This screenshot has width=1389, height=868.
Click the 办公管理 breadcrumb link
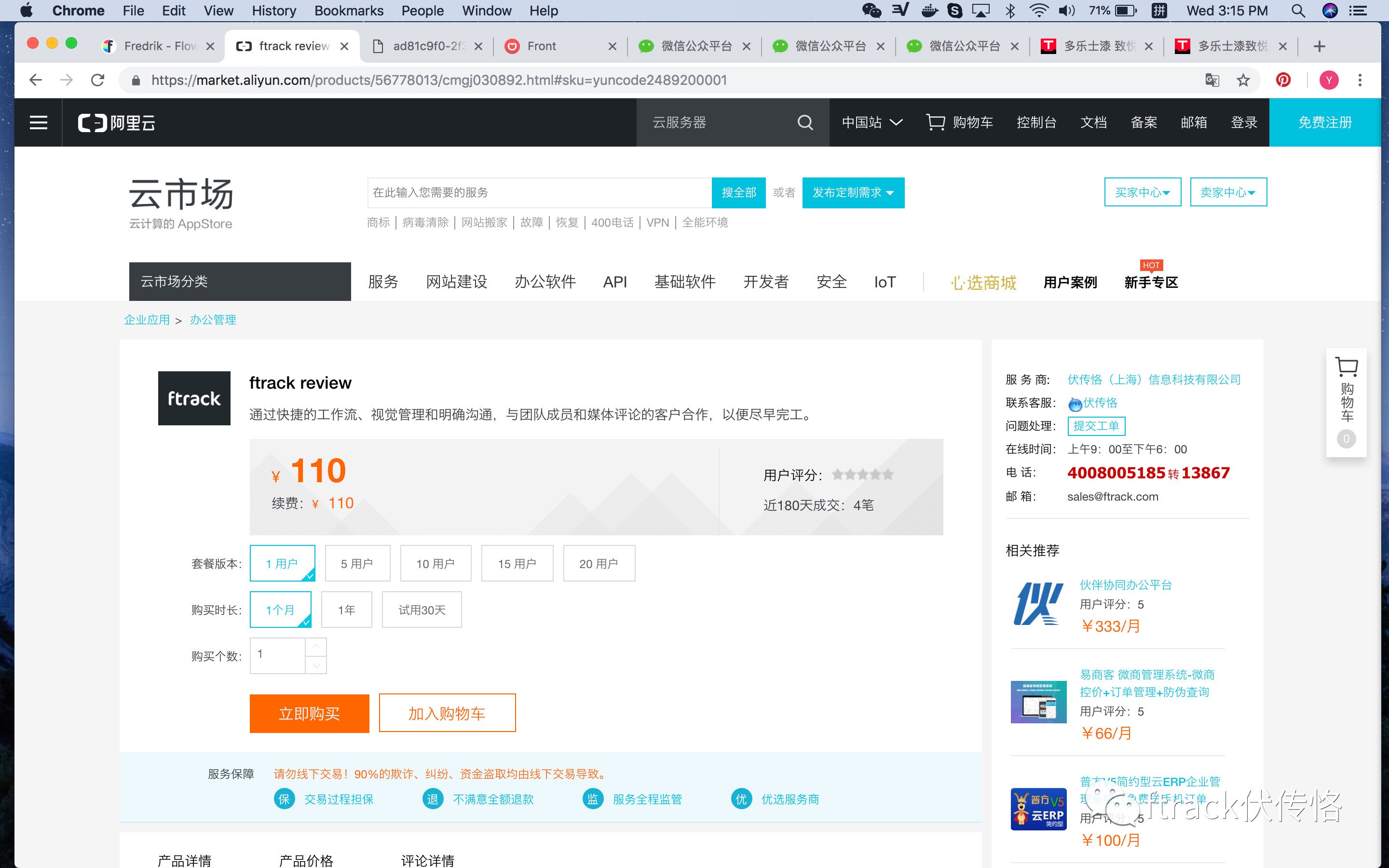click(x=213, y=320)
